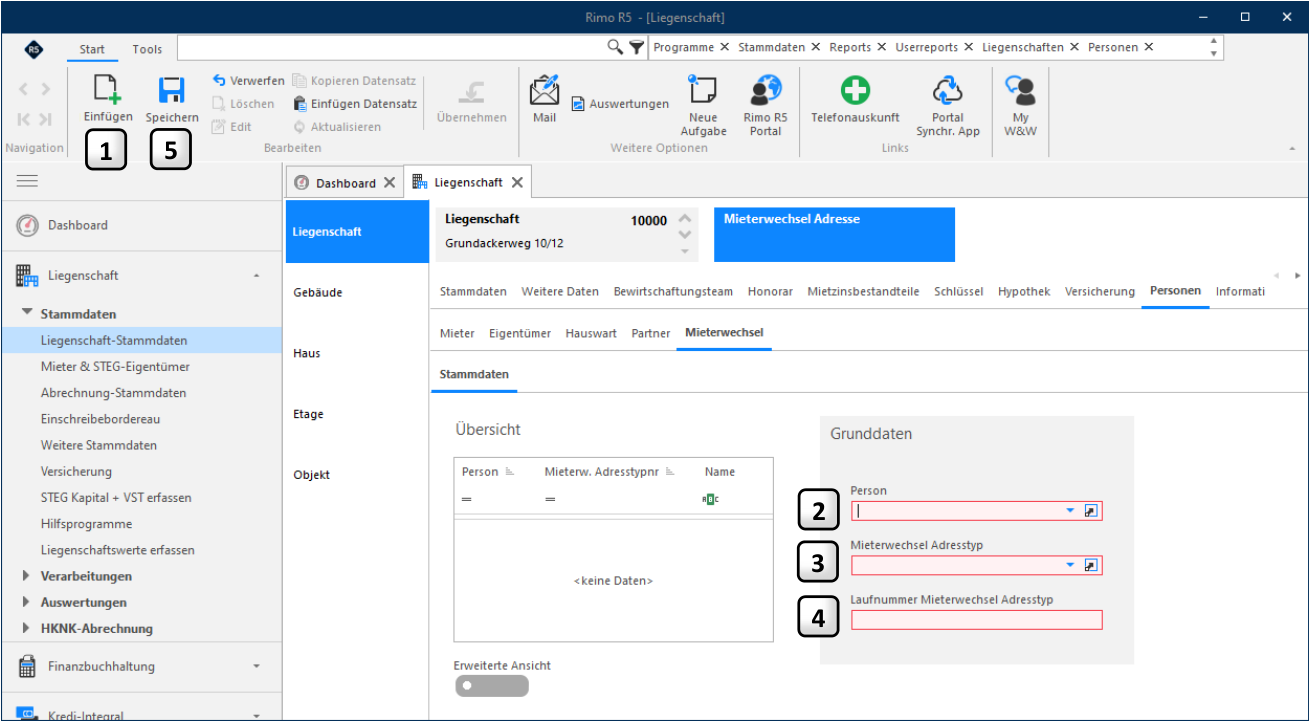The width and height of the screenshot is (1309, 723).
Task: Open Dashboard in the left sidebar
Action: coord(78,225)
